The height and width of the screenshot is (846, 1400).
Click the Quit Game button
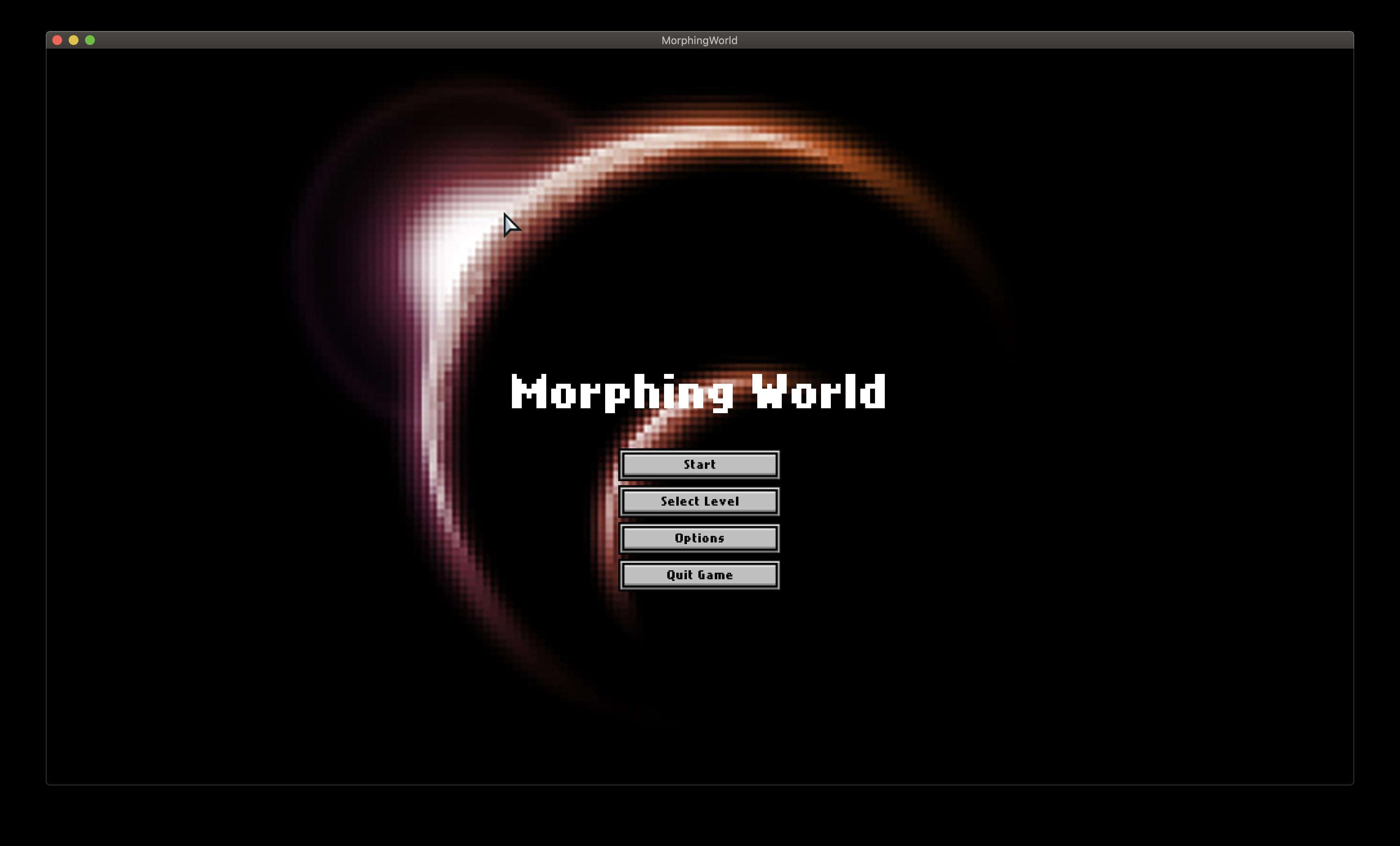tap(699, 575)
